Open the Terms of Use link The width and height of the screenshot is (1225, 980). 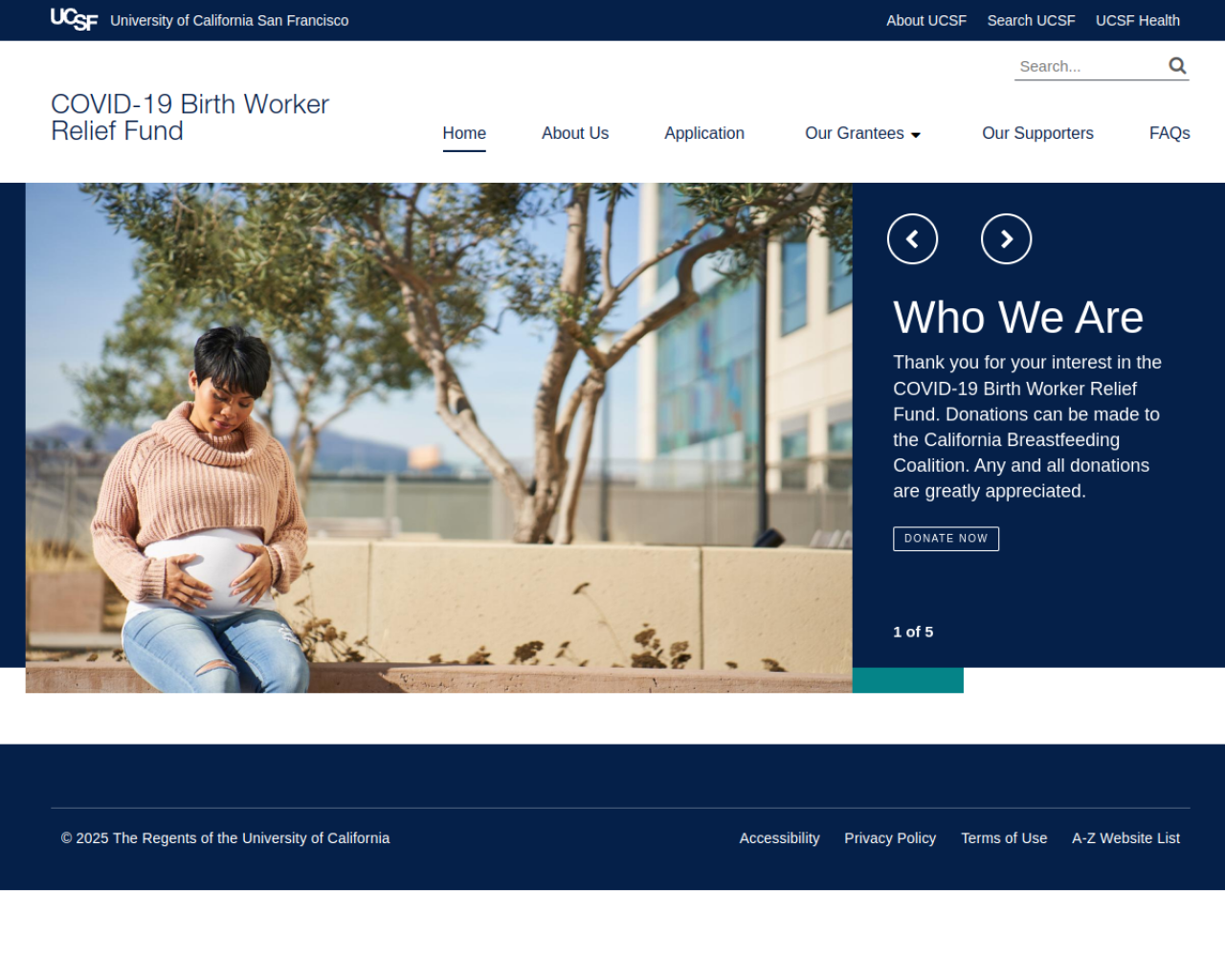coord(1004,838)
